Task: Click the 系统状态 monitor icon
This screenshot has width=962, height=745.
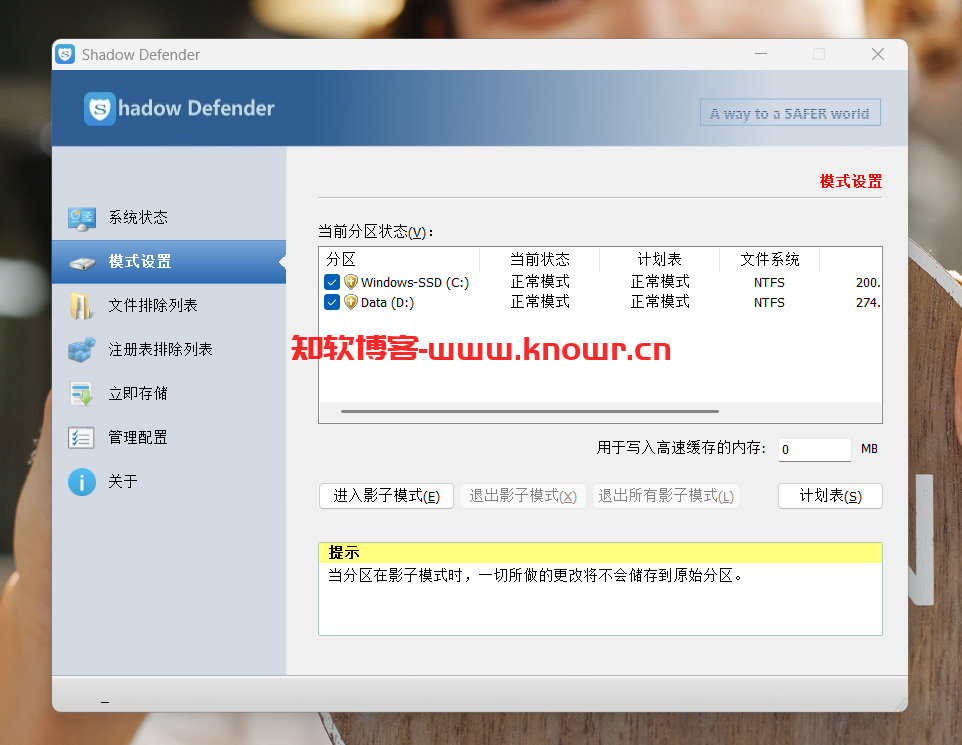Action: click(82, 218)
